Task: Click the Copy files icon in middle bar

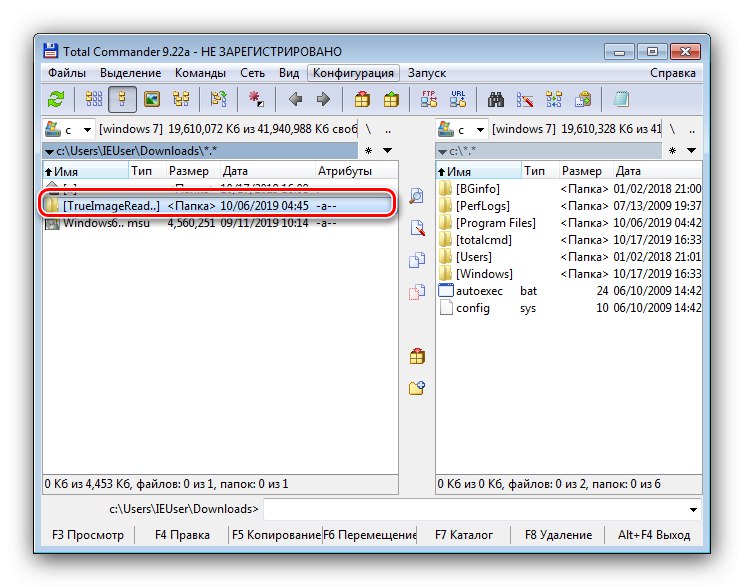Action: click(x=417, y=260)
